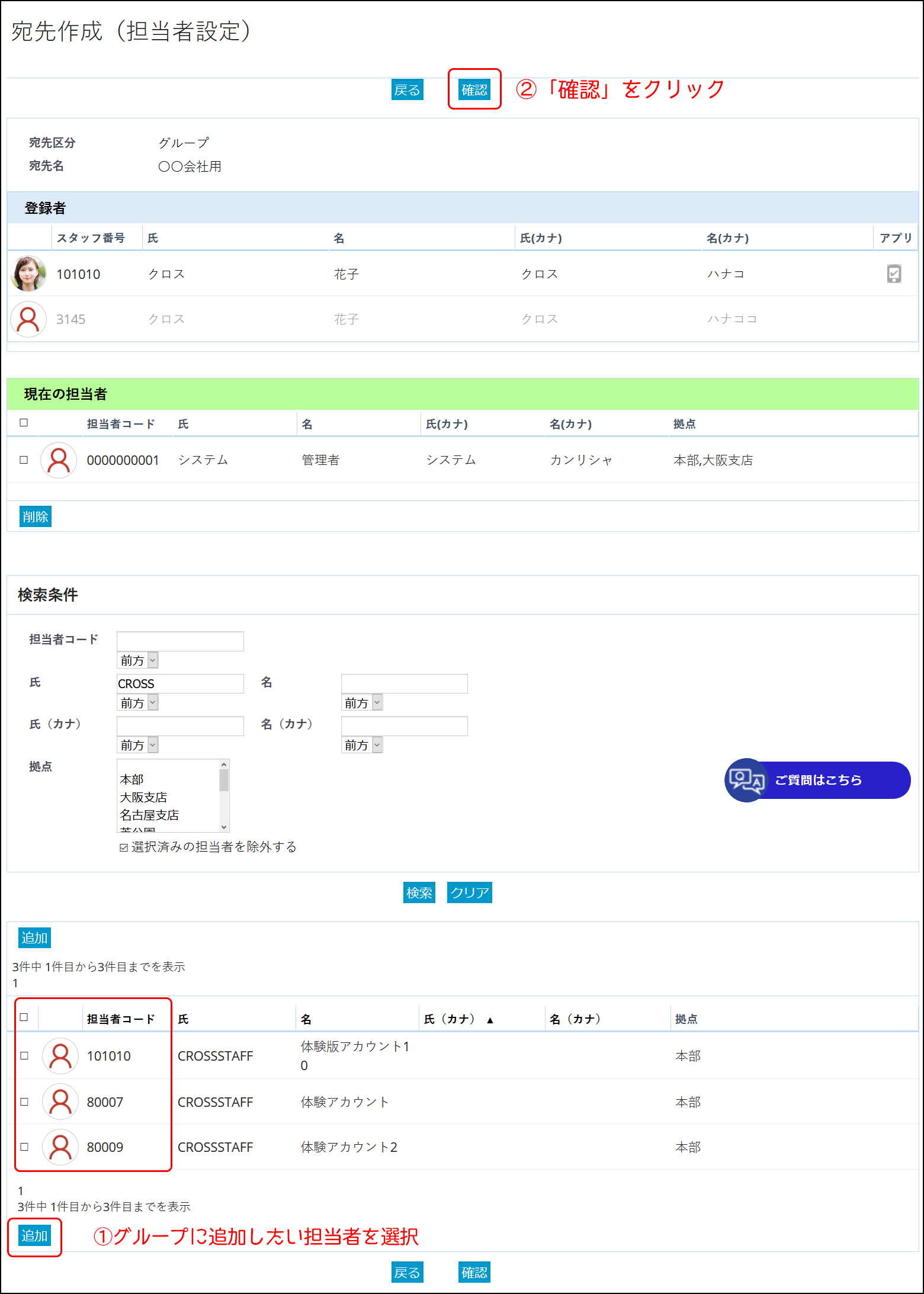924x1294 pixels.
Task: Click the 氏（カナ） search input
Action: 180,726
